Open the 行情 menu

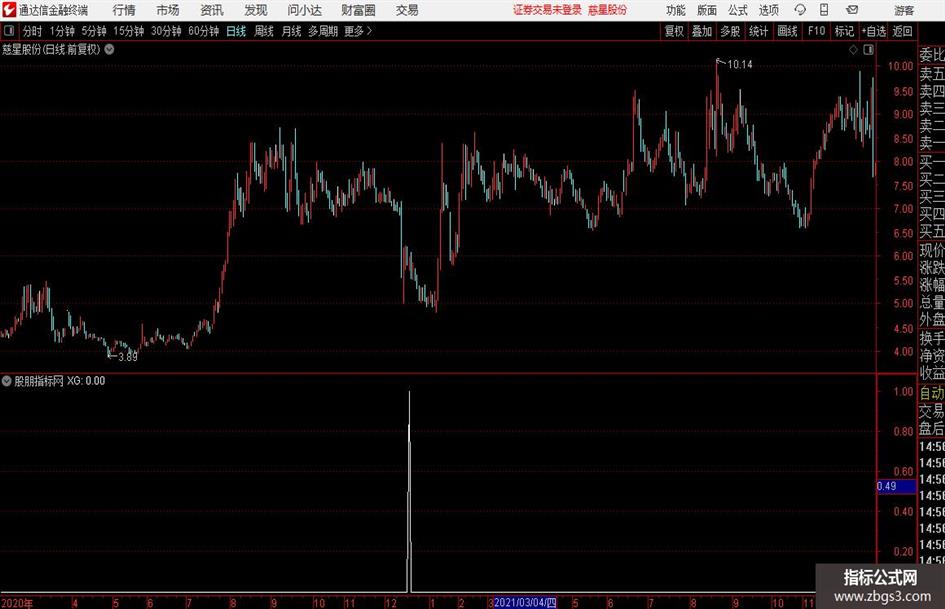[124, 10]
